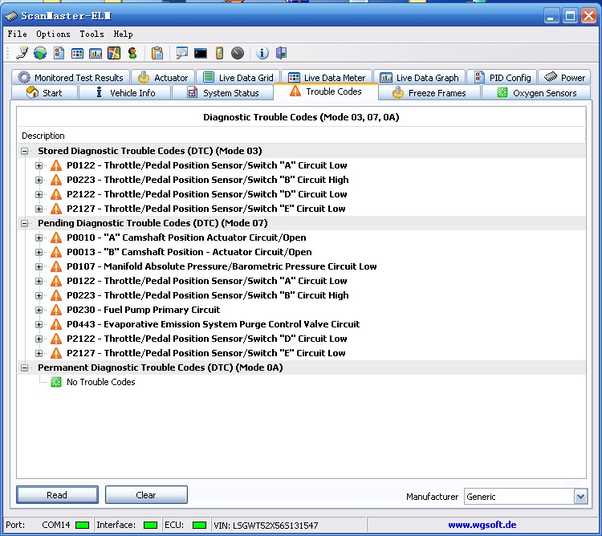
Task: Click the Clear button
Action: point(146,495)
